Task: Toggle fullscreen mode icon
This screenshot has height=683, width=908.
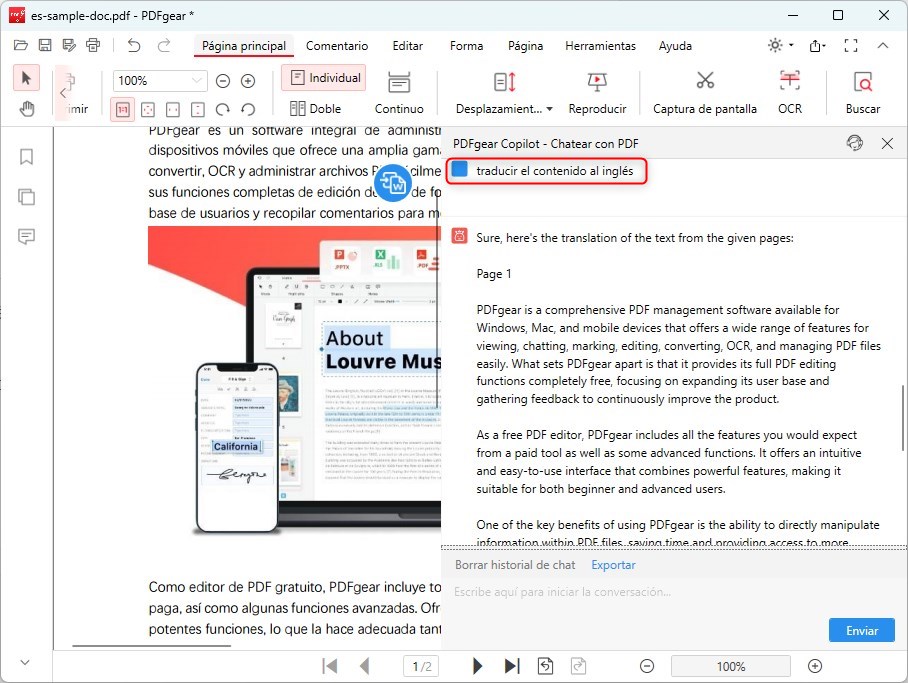Action: [x=851, y=45]
